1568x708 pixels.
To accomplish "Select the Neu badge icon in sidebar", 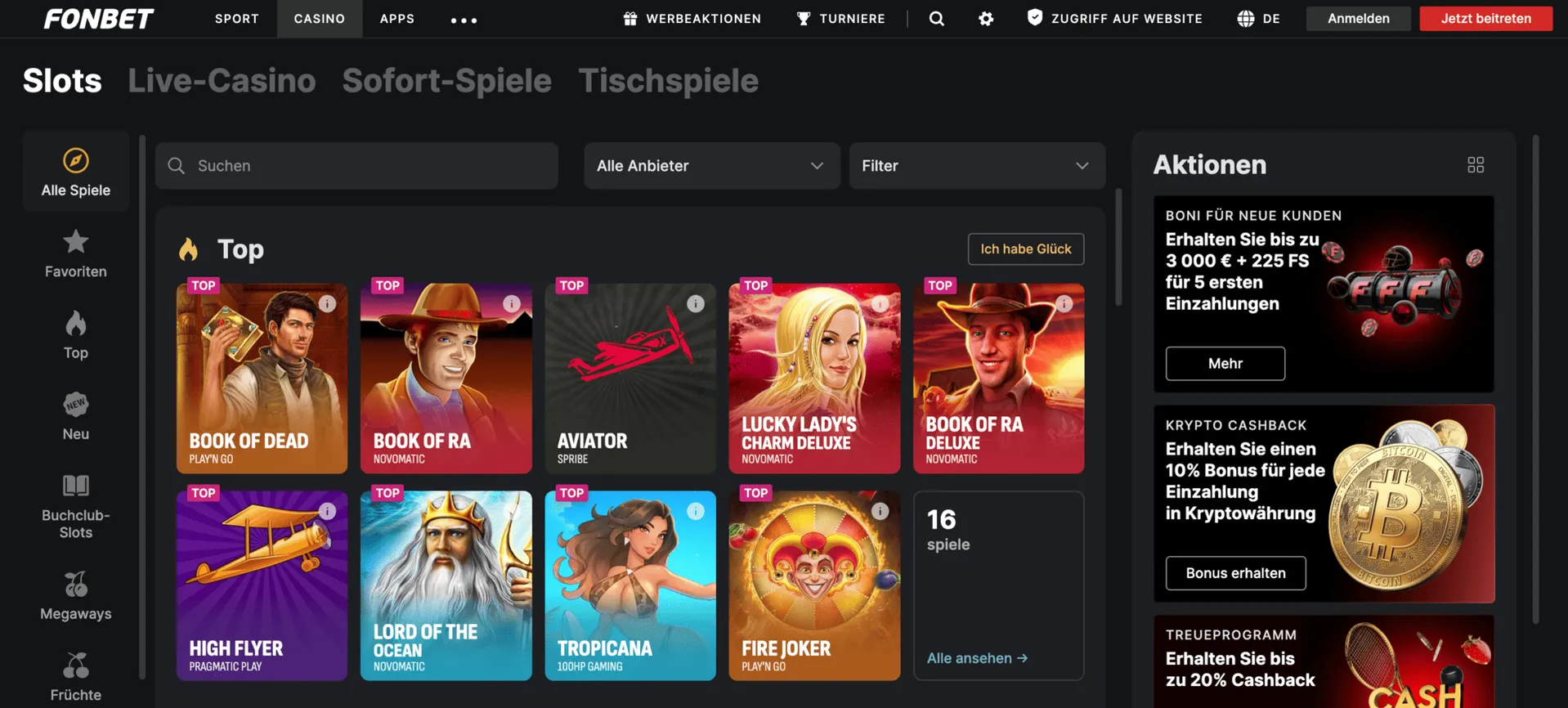I will coord(76,405).
